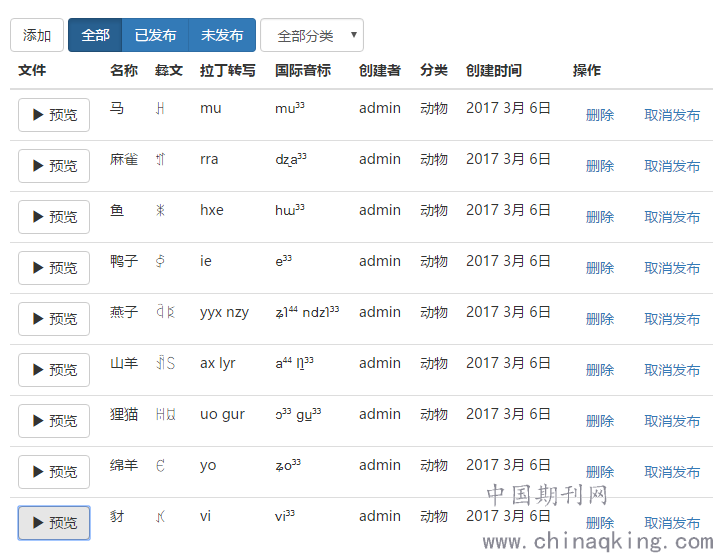This screenshot has width=713, height=553.
Task: Unpublish the 马 entry via 取消发布
Action: point(672,115)
